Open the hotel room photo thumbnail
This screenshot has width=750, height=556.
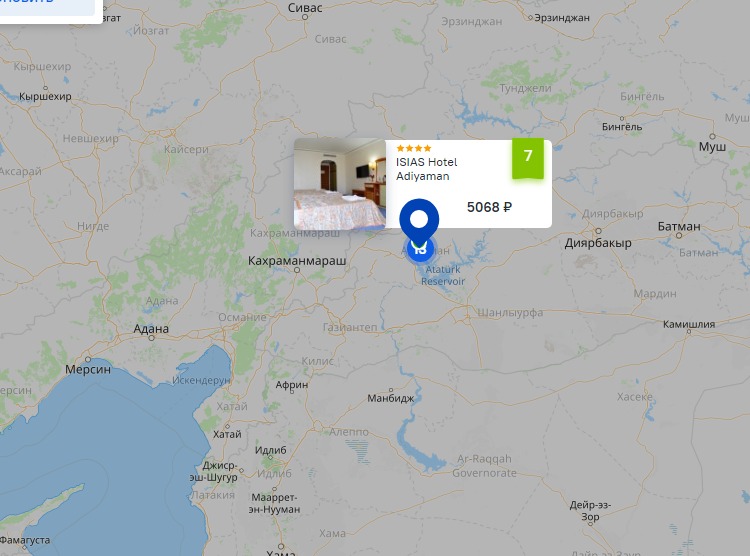(340, 183)
